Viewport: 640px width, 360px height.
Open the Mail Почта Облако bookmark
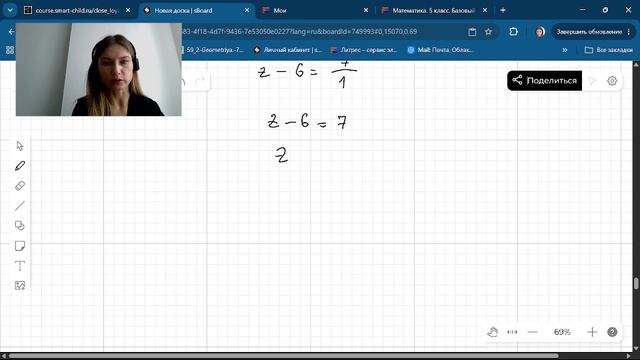441,50
